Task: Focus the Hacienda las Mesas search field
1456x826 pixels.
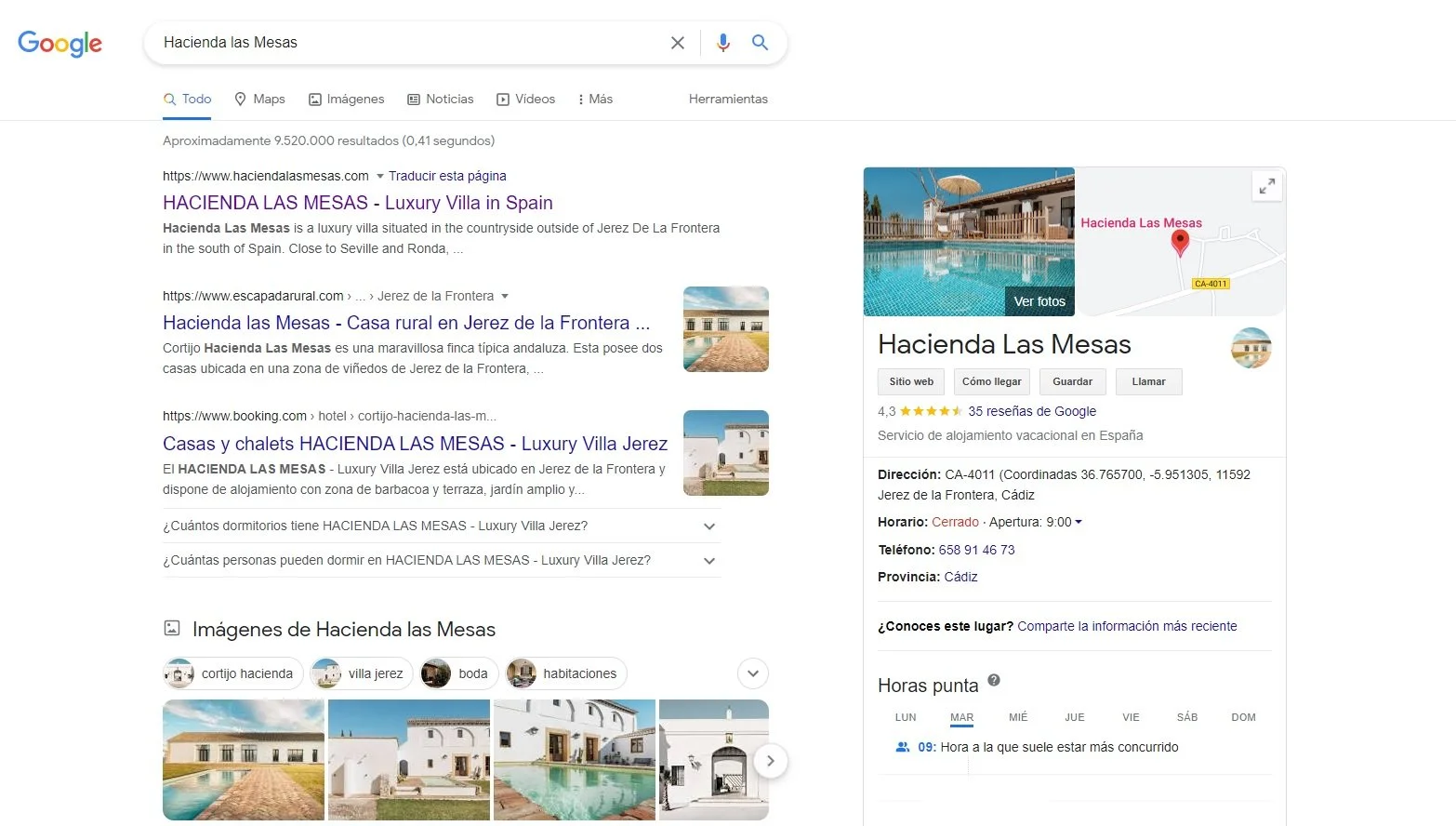Action: click(x=409, y=43)
